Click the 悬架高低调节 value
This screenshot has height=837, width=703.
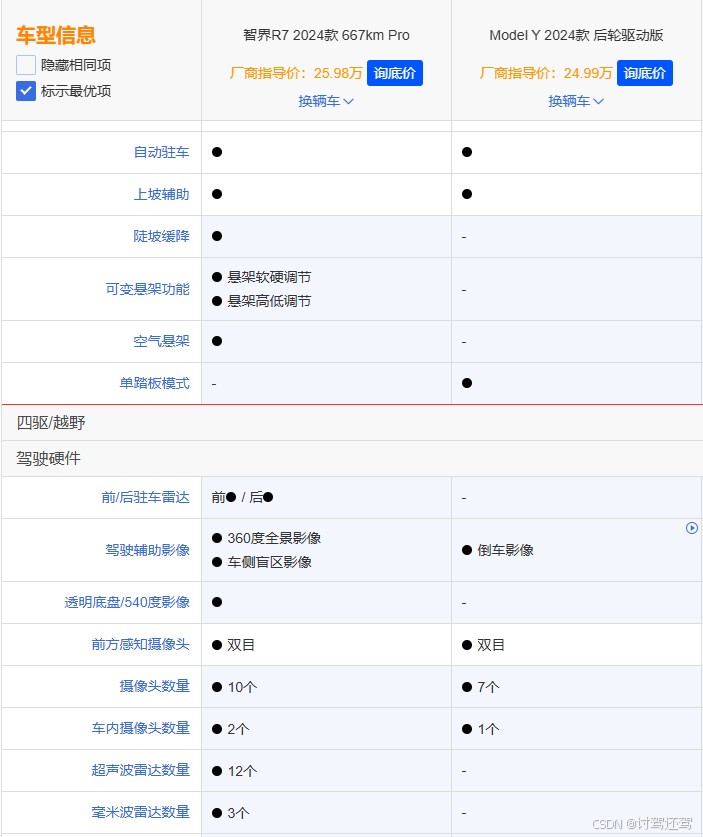(269, 301)
